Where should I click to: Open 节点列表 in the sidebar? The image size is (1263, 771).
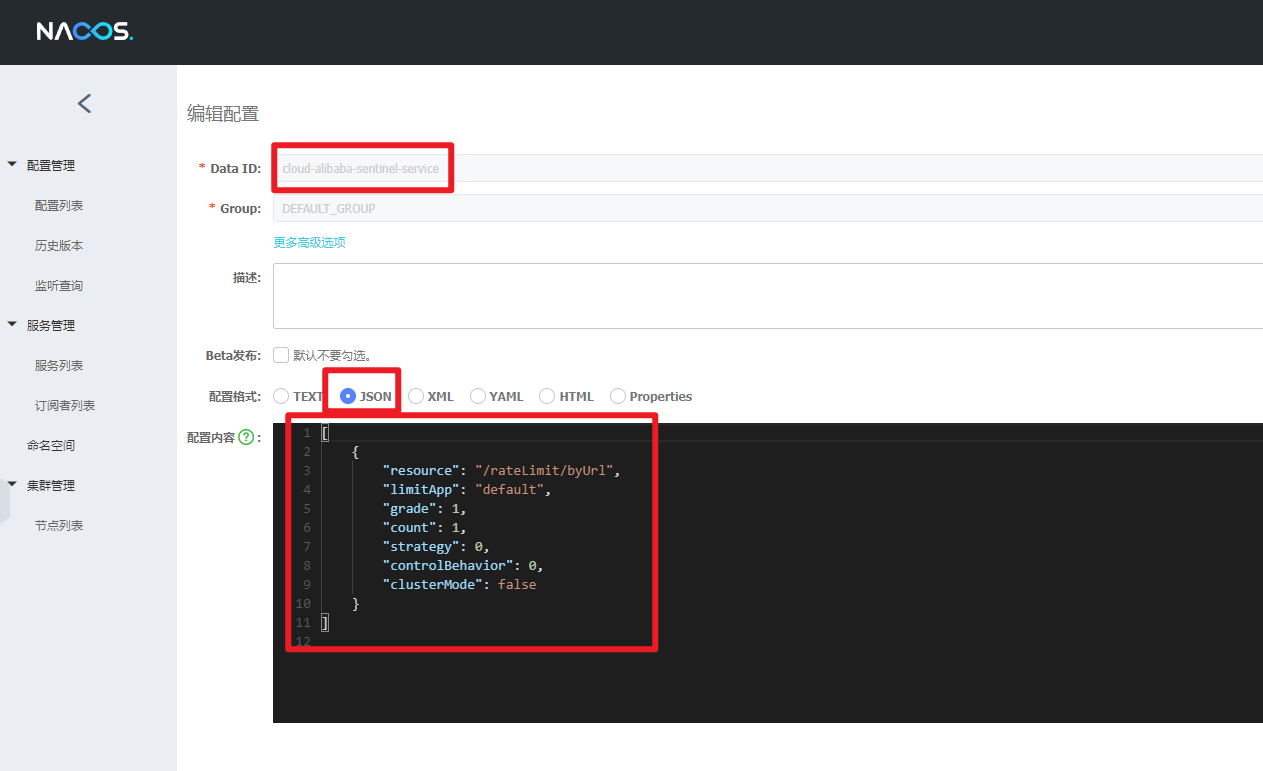pos(59,525)
